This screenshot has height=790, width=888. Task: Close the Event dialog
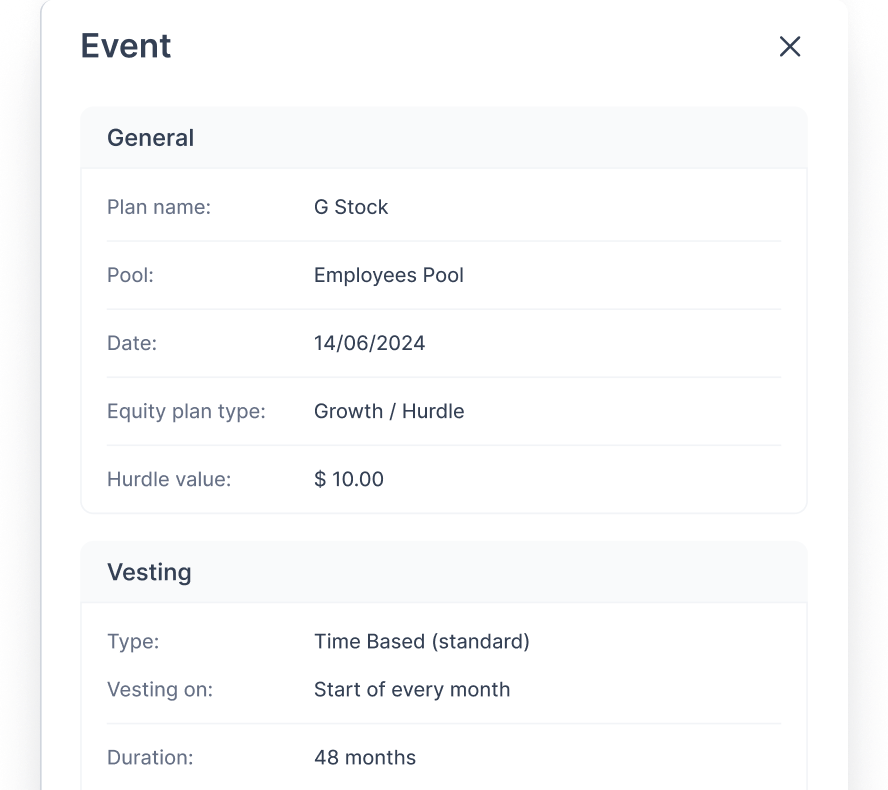click(x=790, y=46)
